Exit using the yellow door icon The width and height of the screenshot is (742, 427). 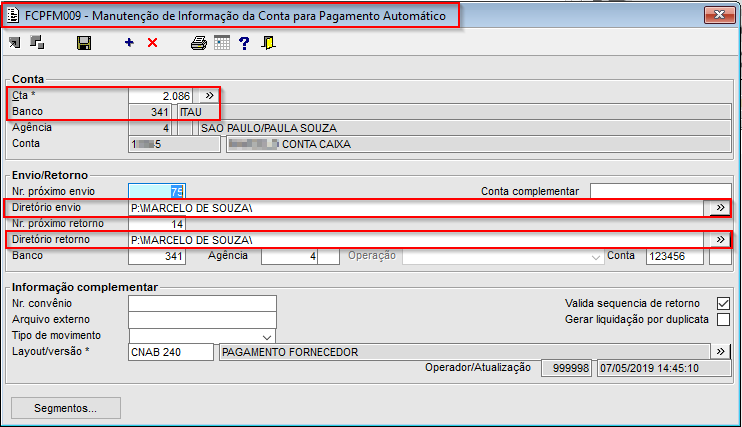point(268,43)
